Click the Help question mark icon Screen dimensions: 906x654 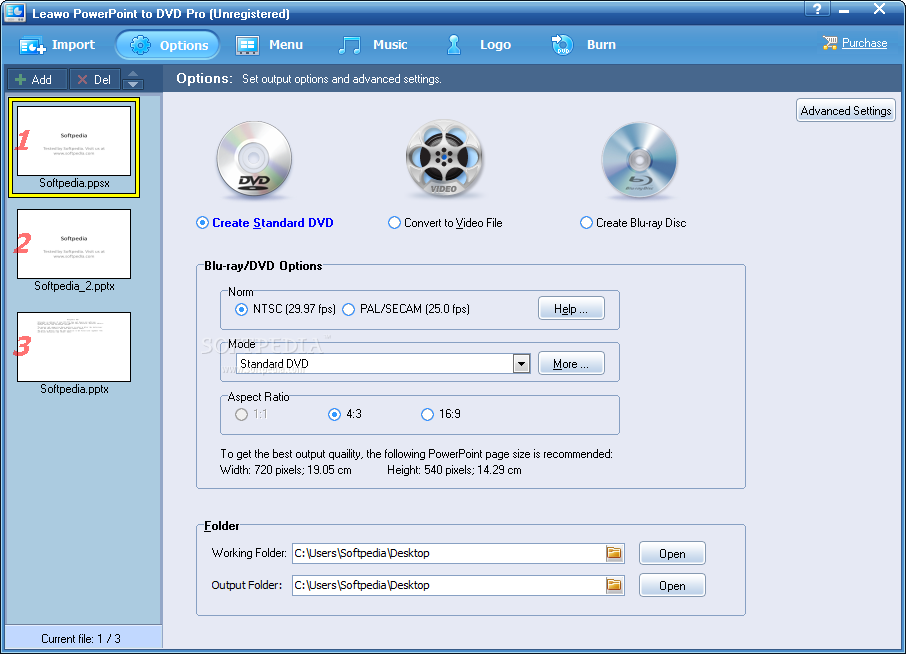click(x=817, y=9)
